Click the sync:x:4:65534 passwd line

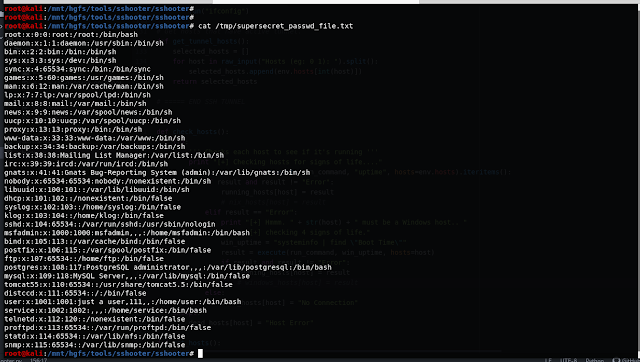pos(77,69)
